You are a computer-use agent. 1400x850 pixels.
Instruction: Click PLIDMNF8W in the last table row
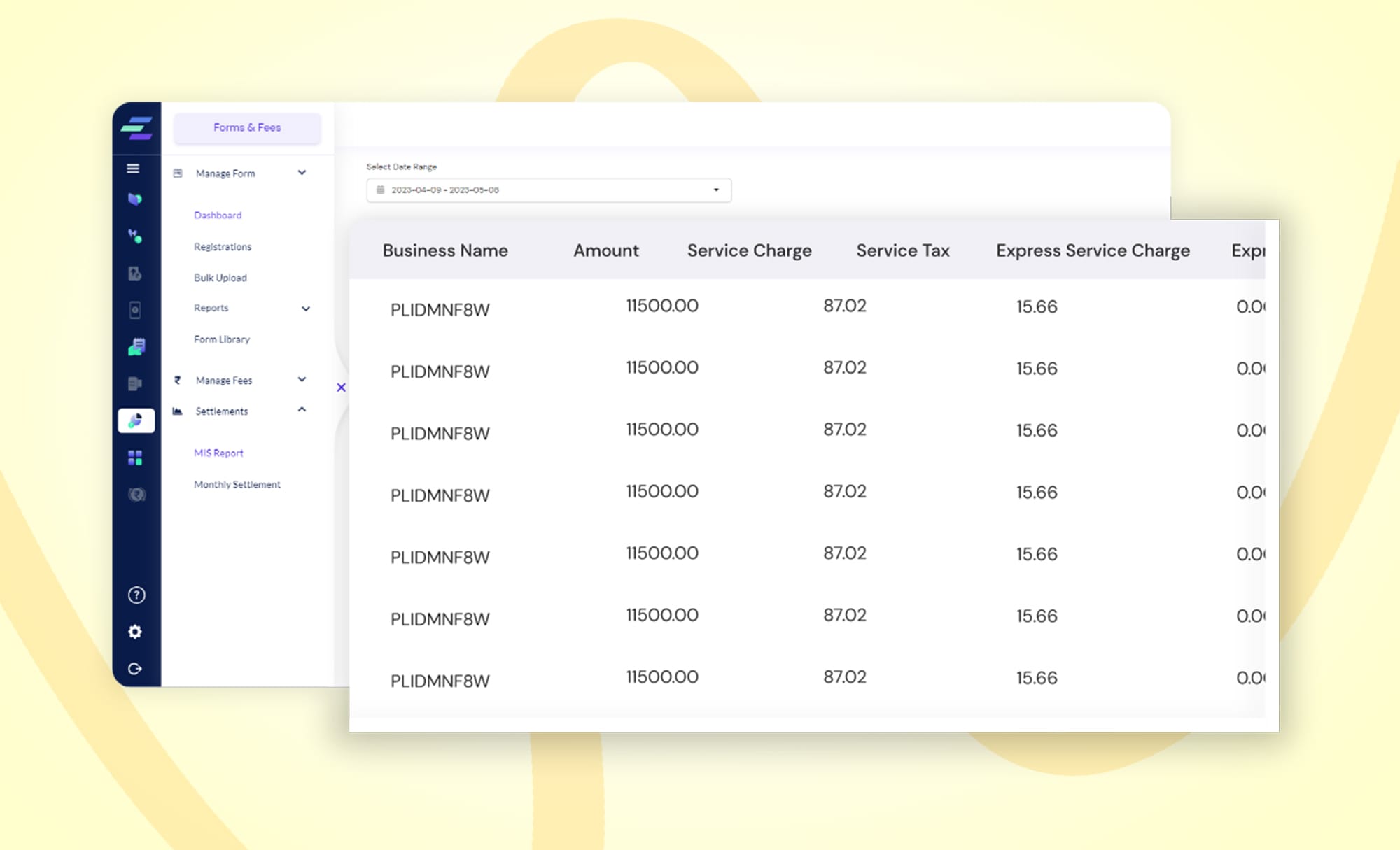tap(440, 681)
